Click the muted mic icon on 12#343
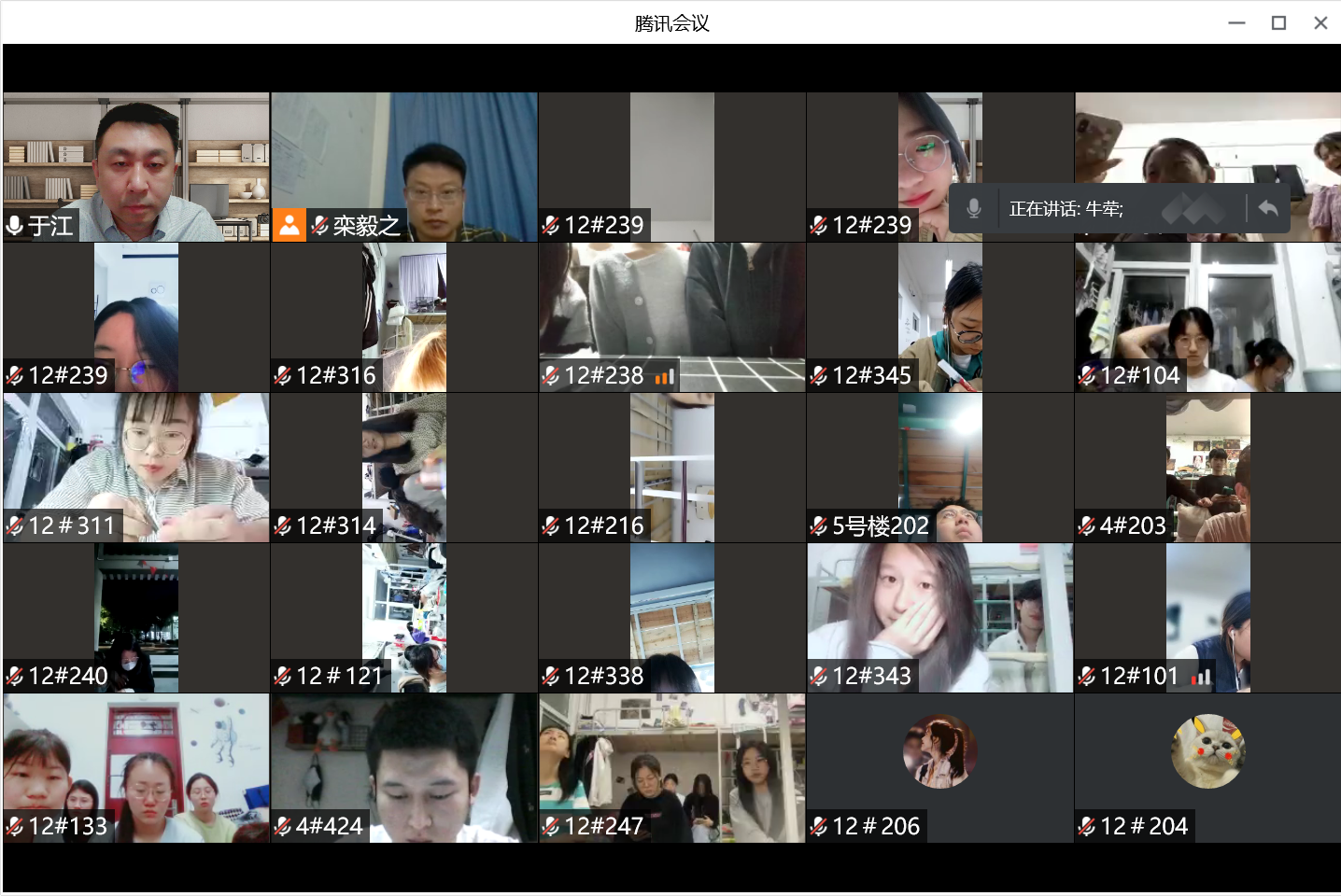The width and height of the screenshot is (1341, 896). (819, 677)
